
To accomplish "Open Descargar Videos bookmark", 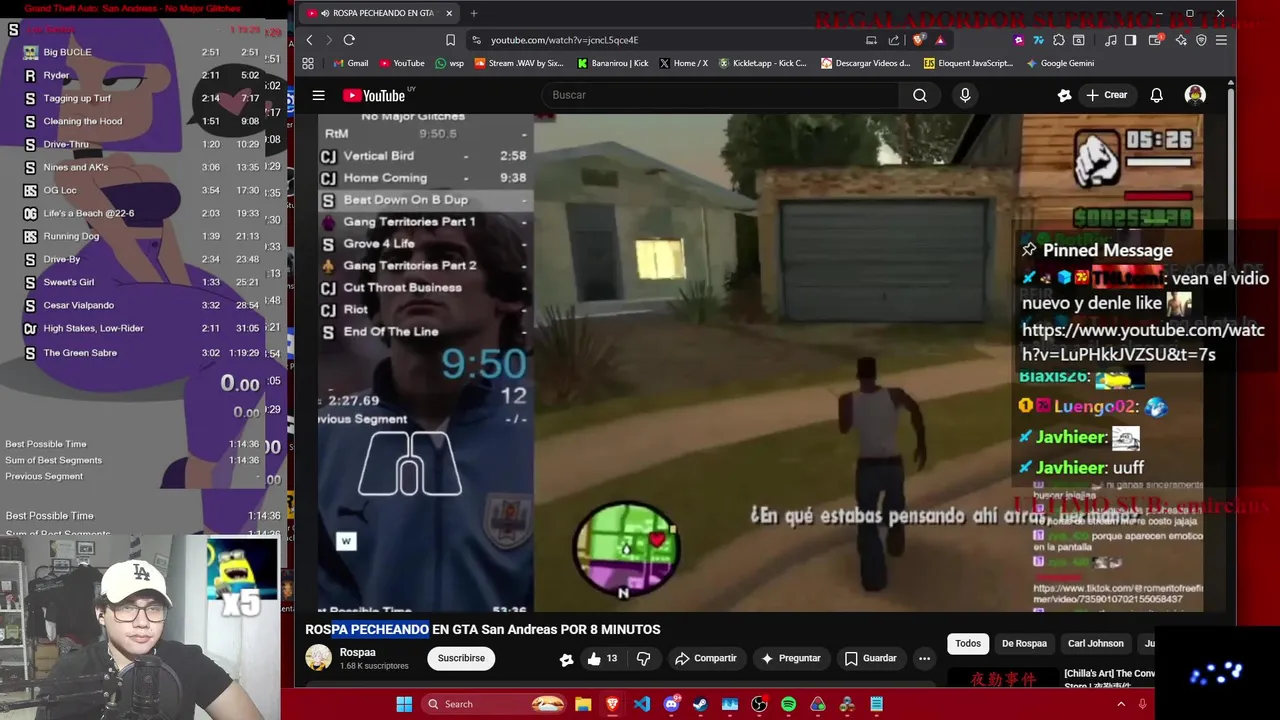I will tap(866, 63).
